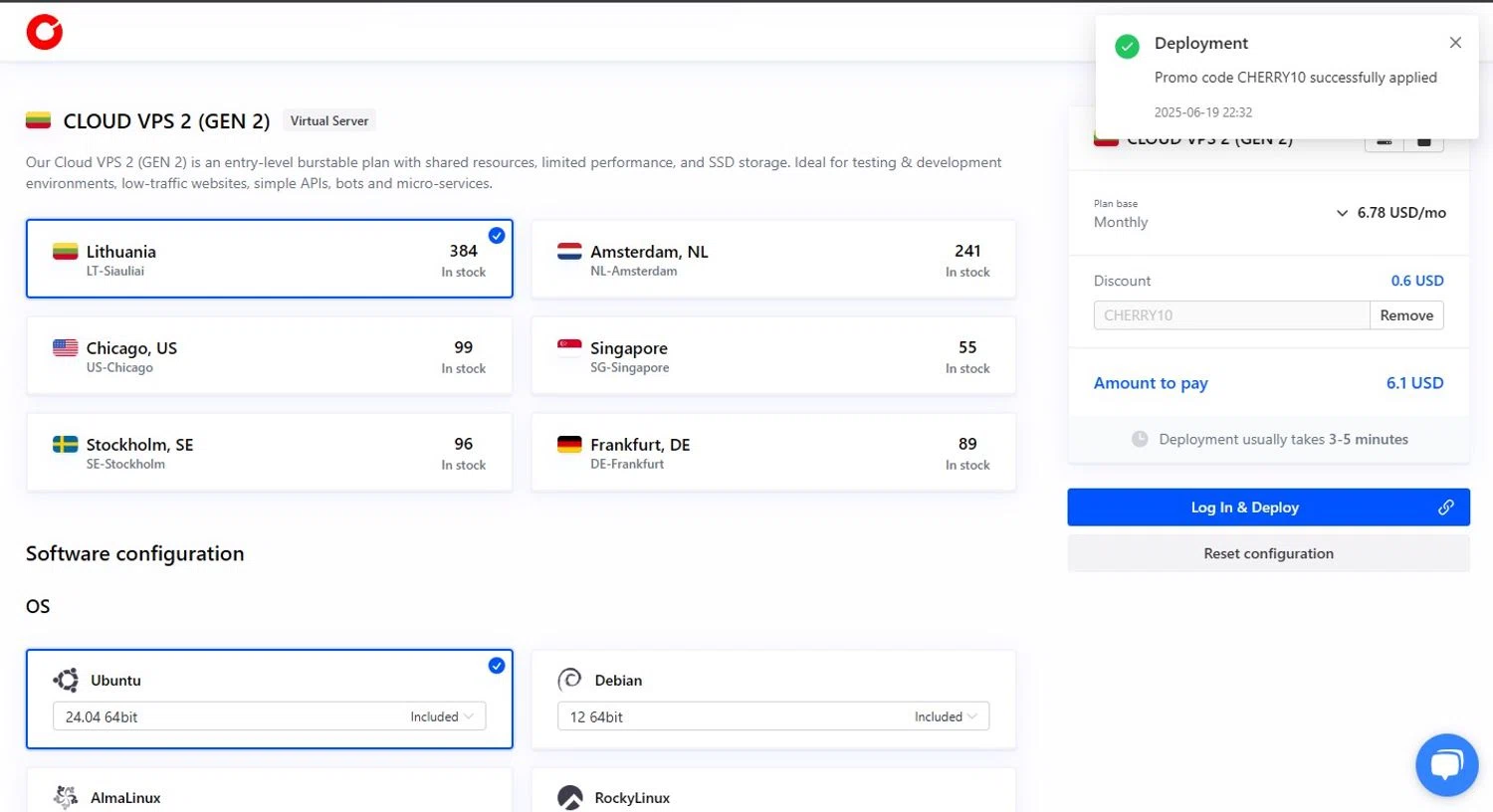Click the Deployment usually takes 3-5 minutes note
The image size is (1493, 812).
1283,439
